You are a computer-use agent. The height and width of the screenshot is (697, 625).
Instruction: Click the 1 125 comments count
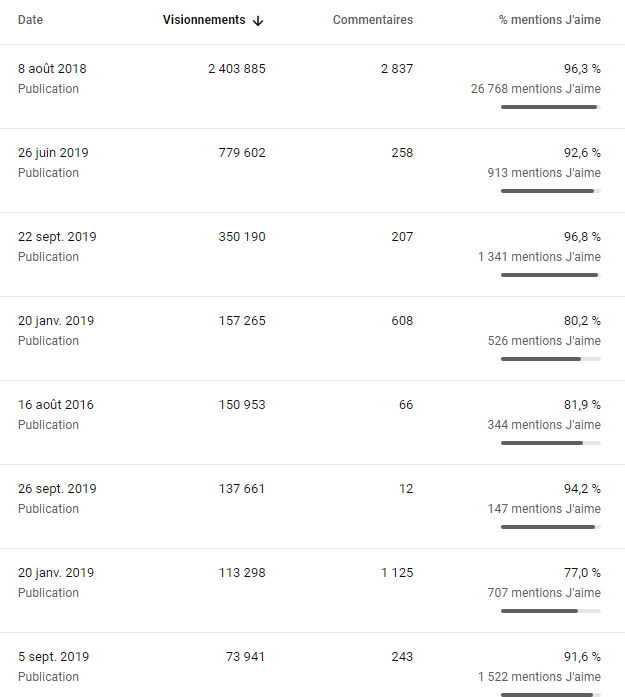pos(397,573)
